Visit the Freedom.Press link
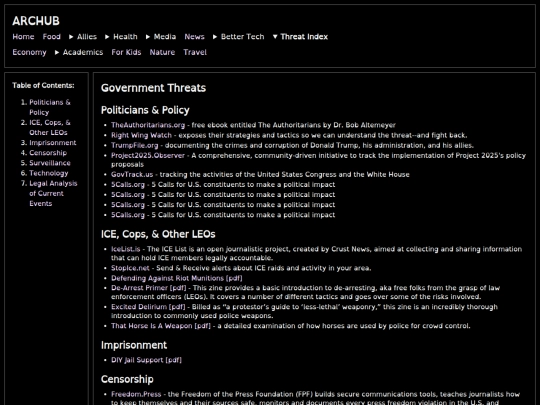The height and width of the screenshot is (405, 540). pyautogui.click(x=136, y=394)
